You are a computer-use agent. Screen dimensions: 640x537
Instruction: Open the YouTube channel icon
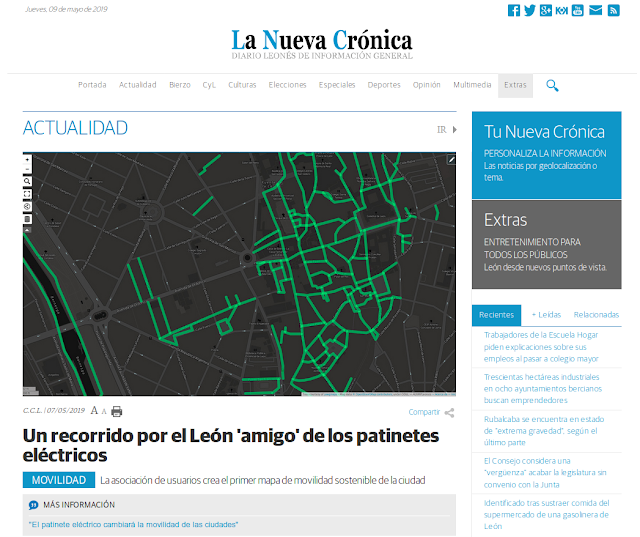pos(578,10)
